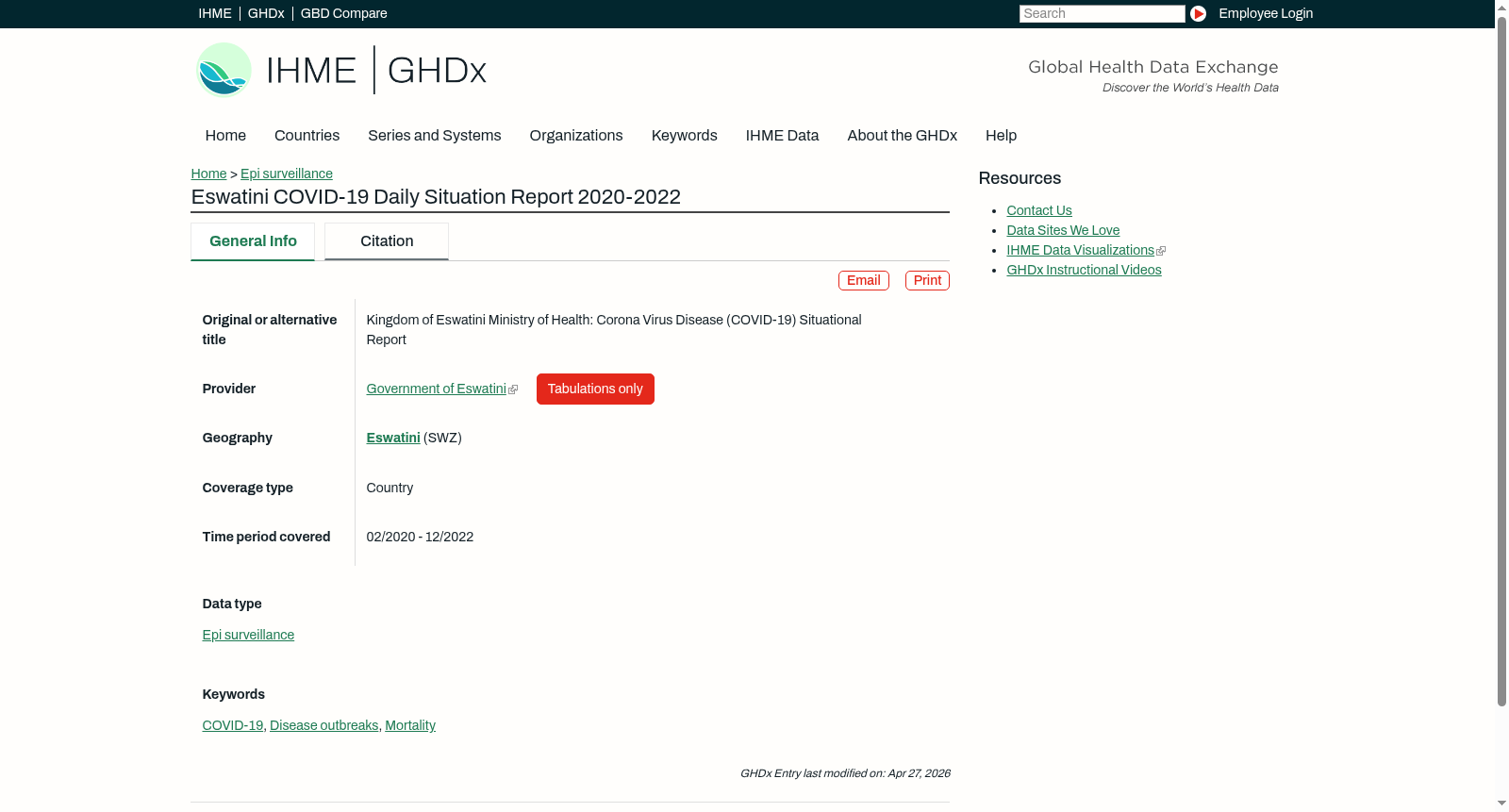The image size is (1509, 812).
Task: Click the 'Country' coverage type value
Action: tap(390, 488)
